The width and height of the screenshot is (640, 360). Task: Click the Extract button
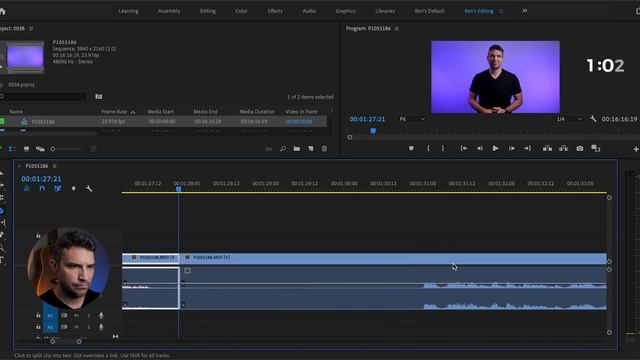point(563,149)
